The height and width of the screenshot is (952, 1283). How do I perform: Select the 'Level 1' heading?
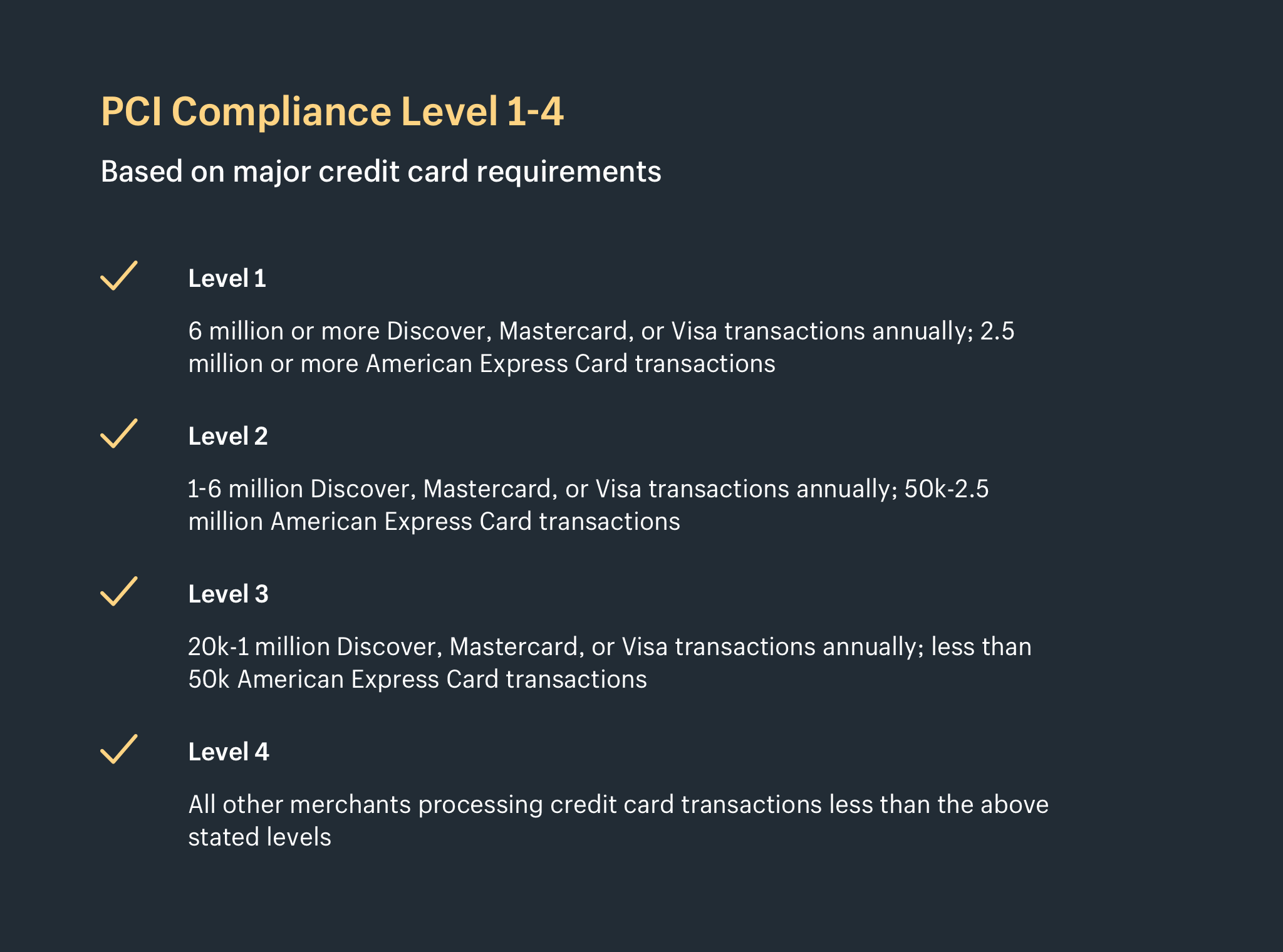227,279
